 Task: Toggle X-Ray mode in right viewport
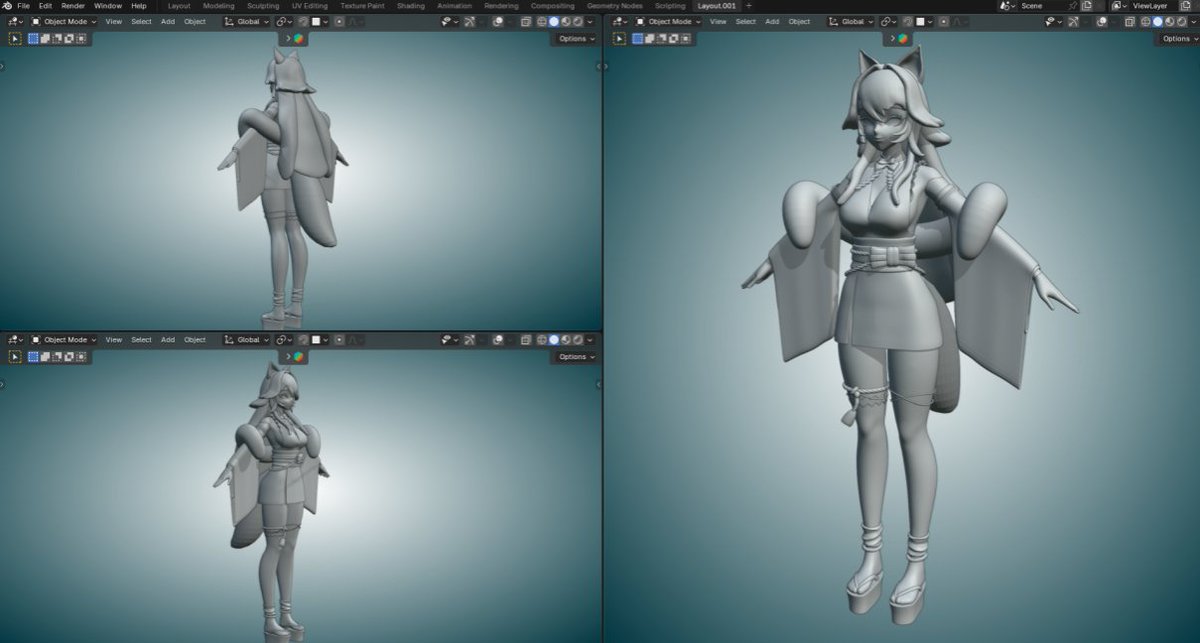(x=1130, y=21)
